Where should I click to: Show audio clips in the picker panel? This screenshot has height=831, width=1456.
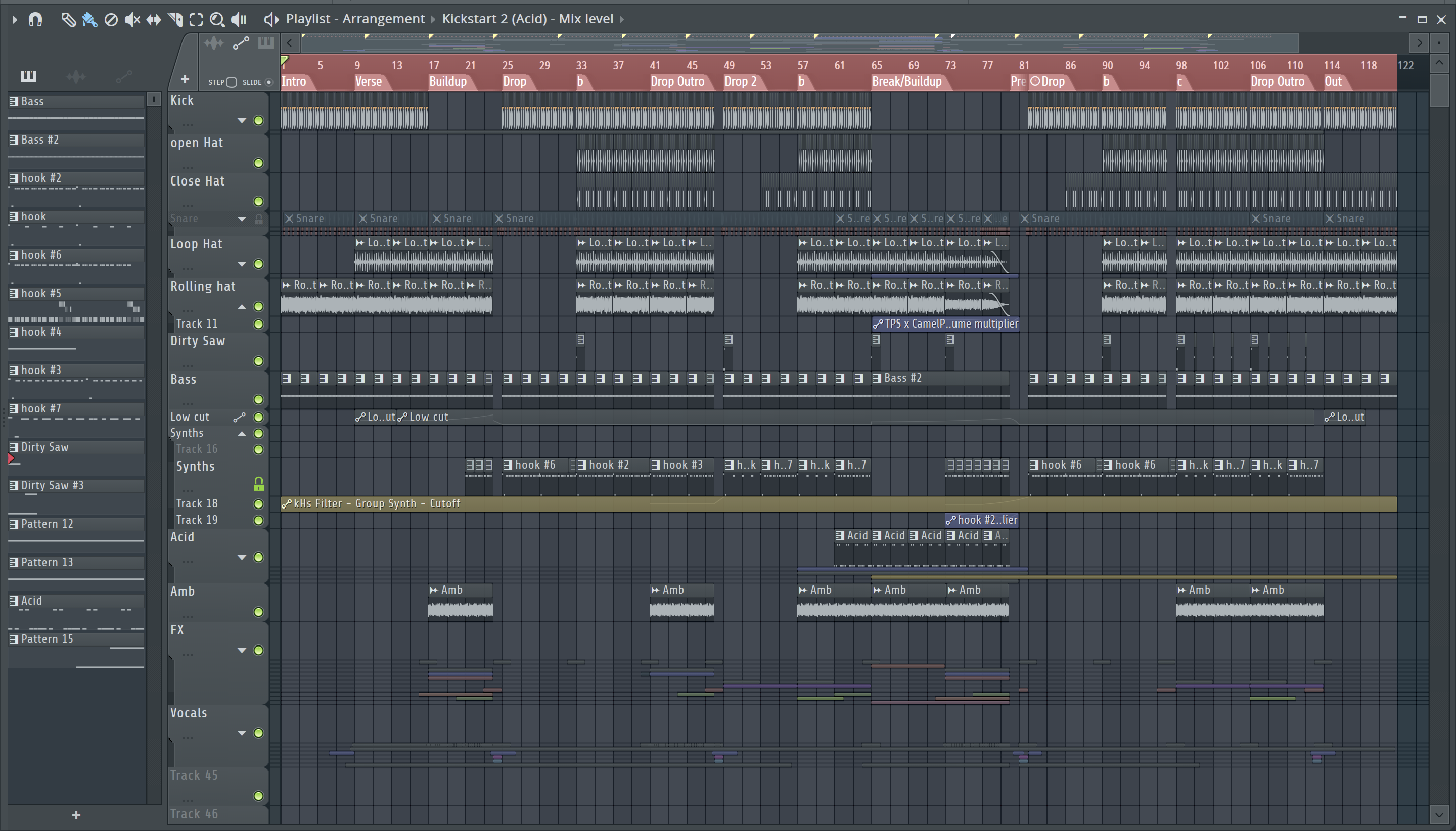pos(76,76)
